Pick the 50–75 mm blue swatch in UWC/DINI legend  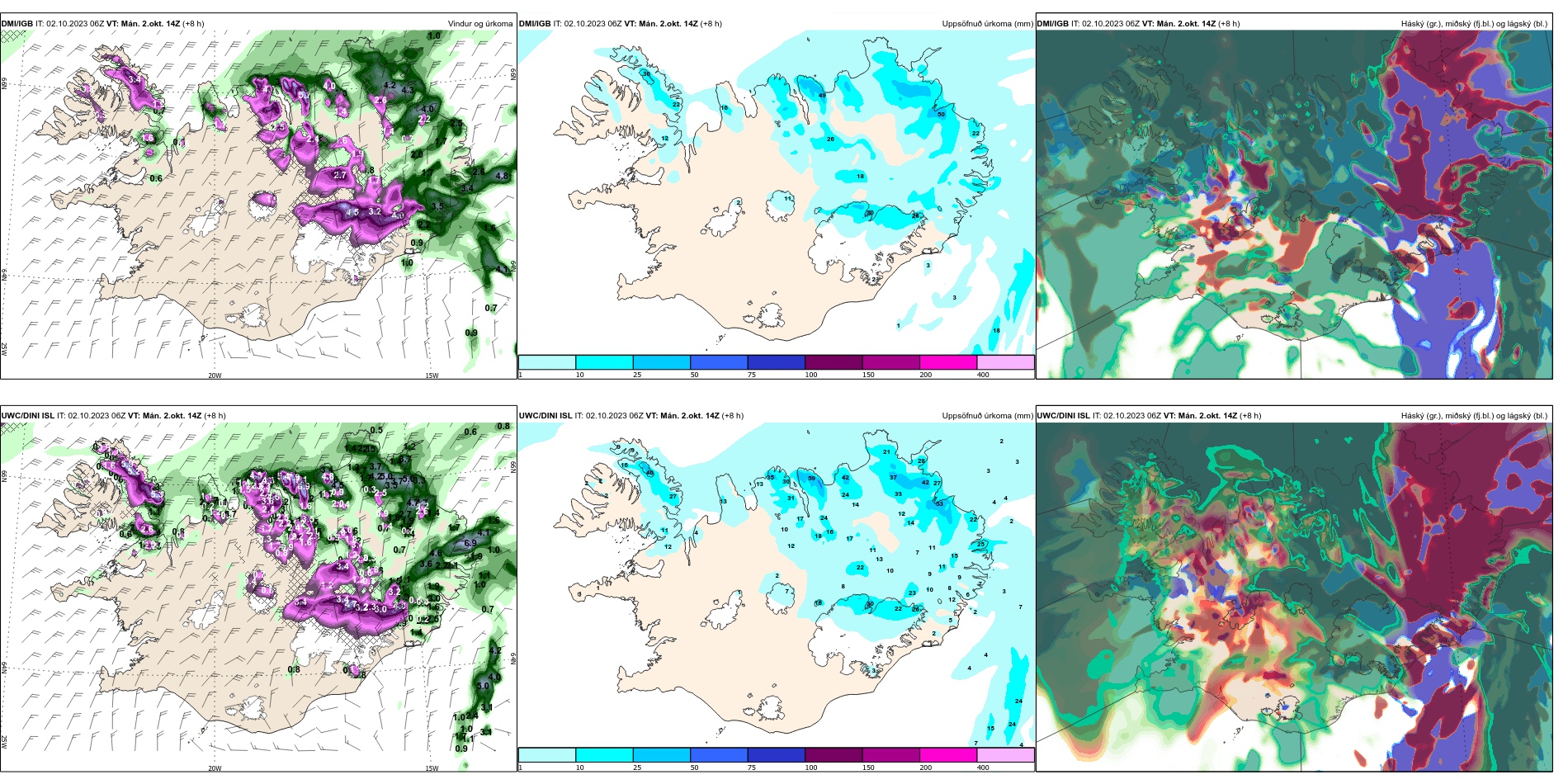(719, 754)
